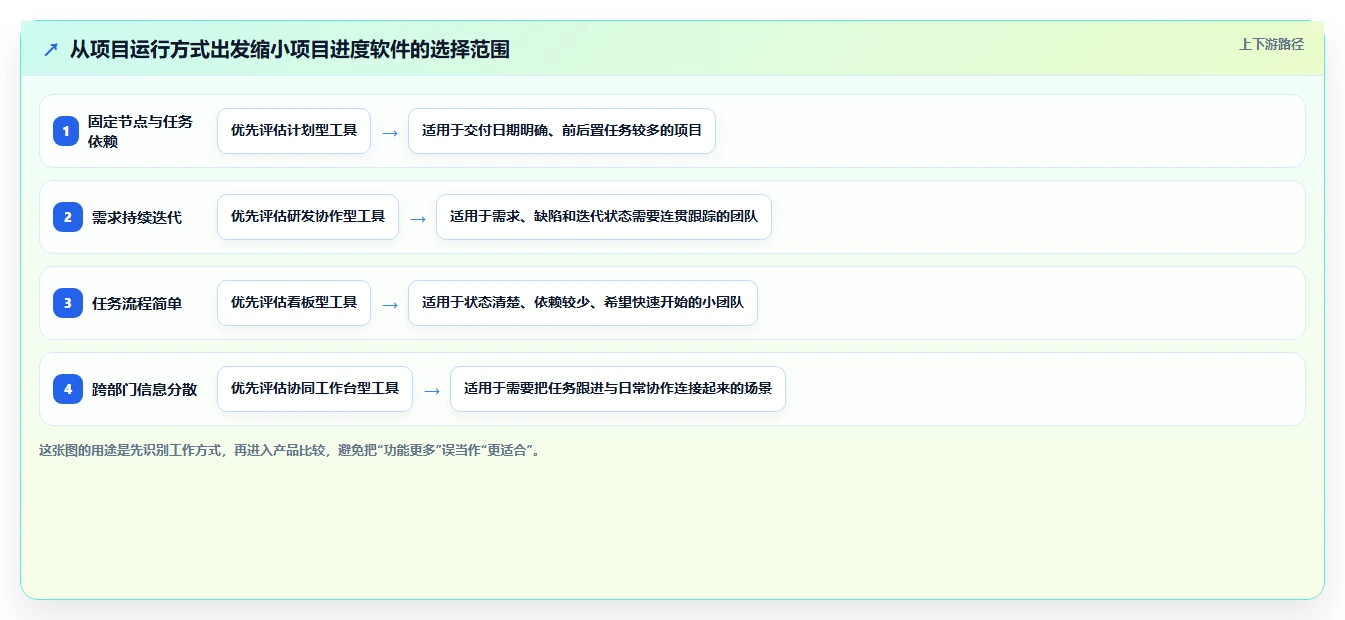Click the footer note starting with '这张图的用途是先识别工作方式'
The image size is (1345, 620).
[x=291, y=451]
